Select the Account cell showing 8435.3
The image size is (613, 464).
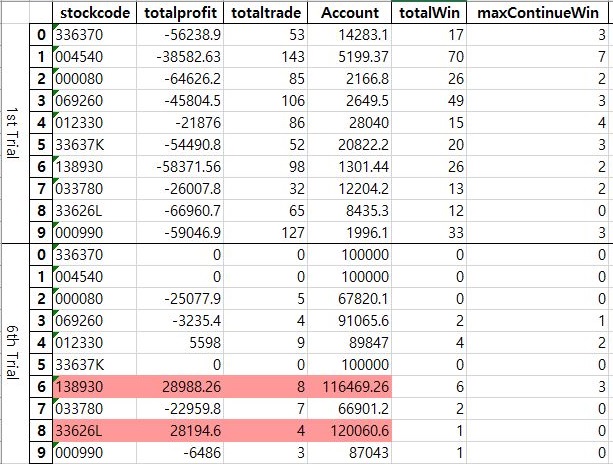(350, 211)
